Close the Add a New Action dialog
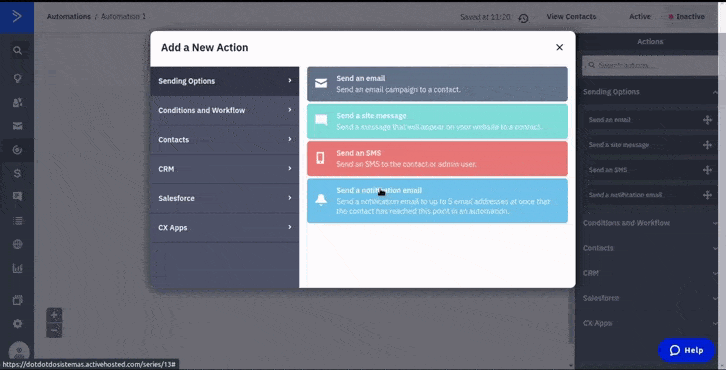This screenshot has height=370, width=726. [x=559, y=47]
